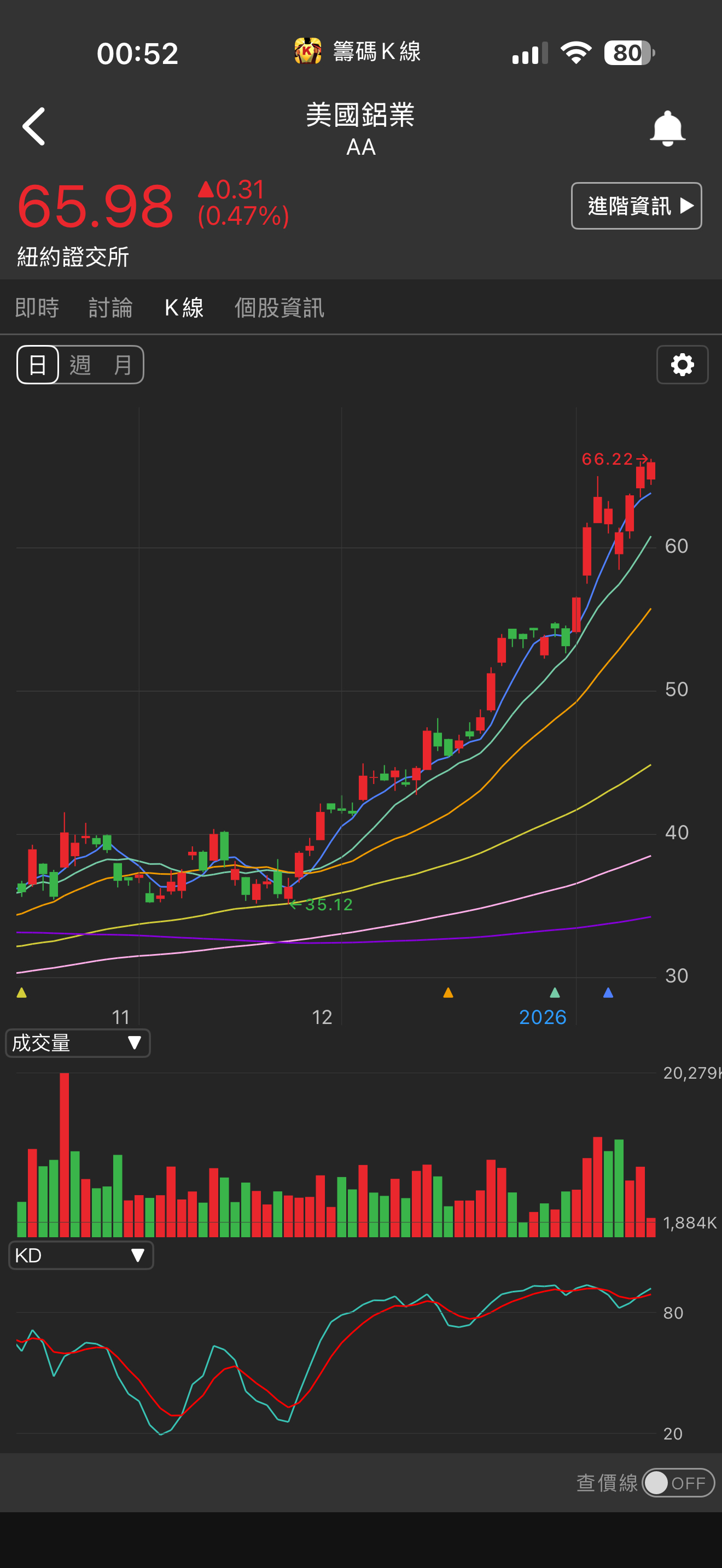Select the 日 daily period
The image size is (722, 1568).
point(38,365)
